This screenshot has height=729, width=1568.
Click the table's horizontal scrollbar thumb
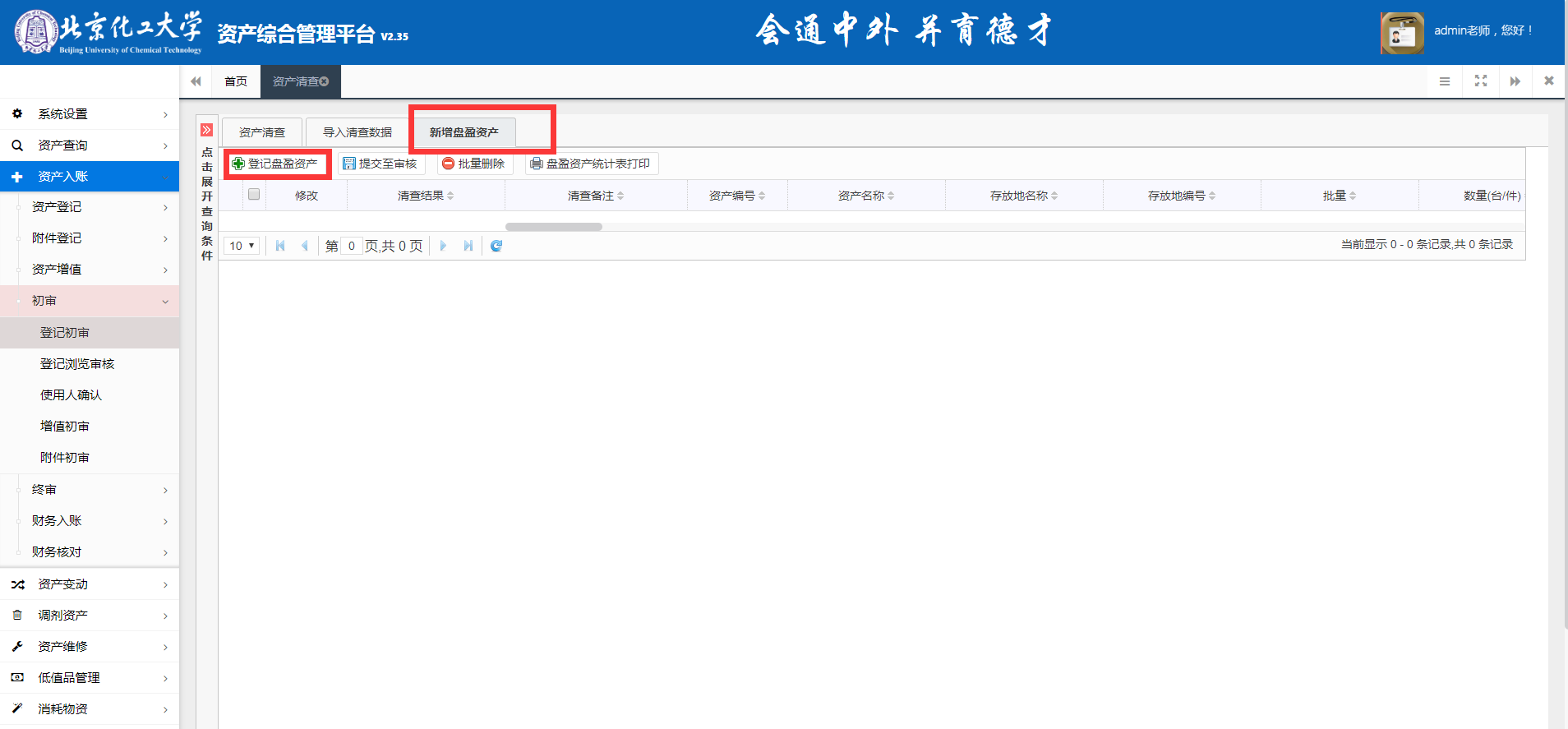(x=553, y=227)
